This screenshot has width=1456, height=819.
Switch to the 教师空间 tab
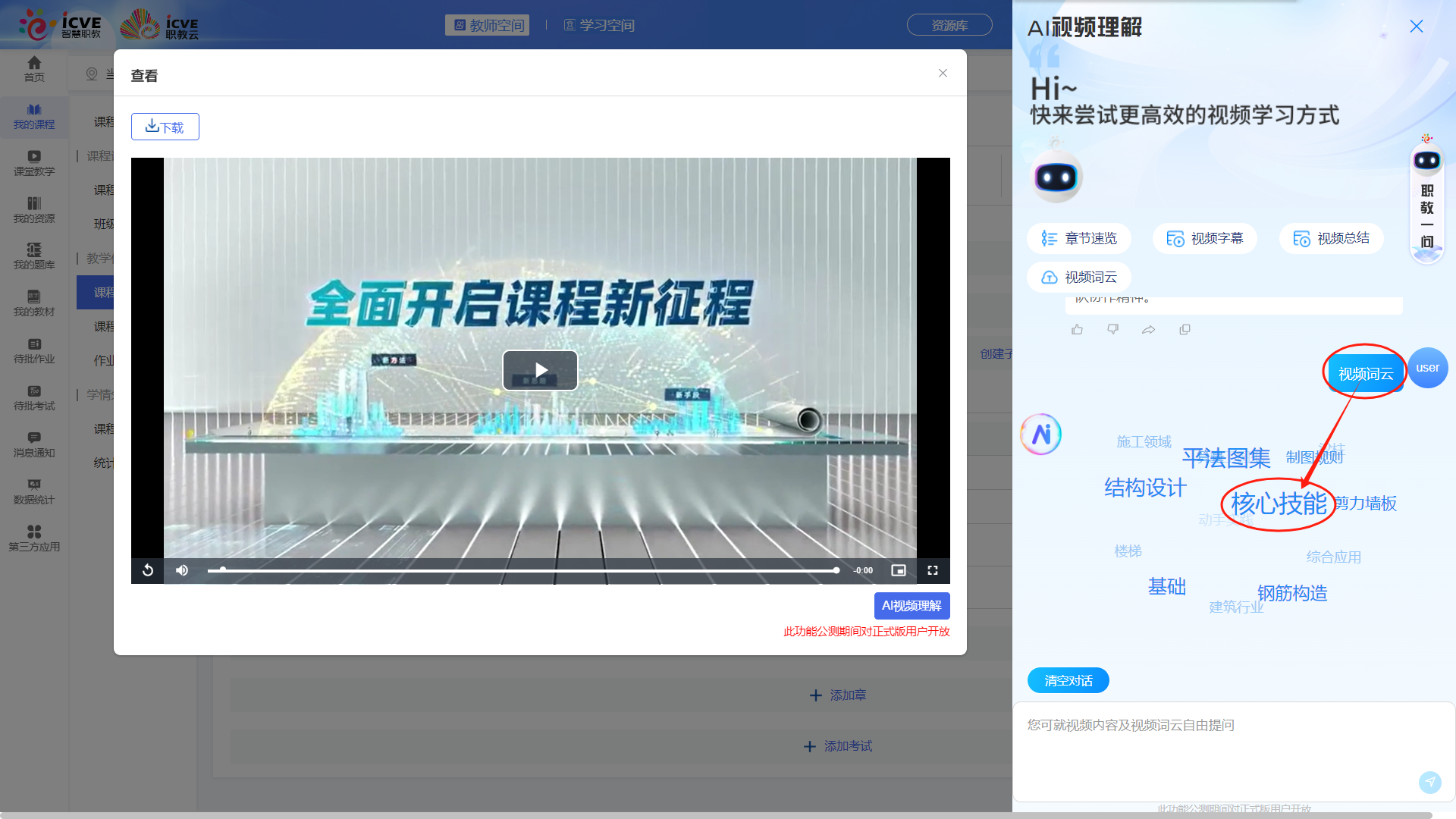pyautogui.click(x=487, y=25)
